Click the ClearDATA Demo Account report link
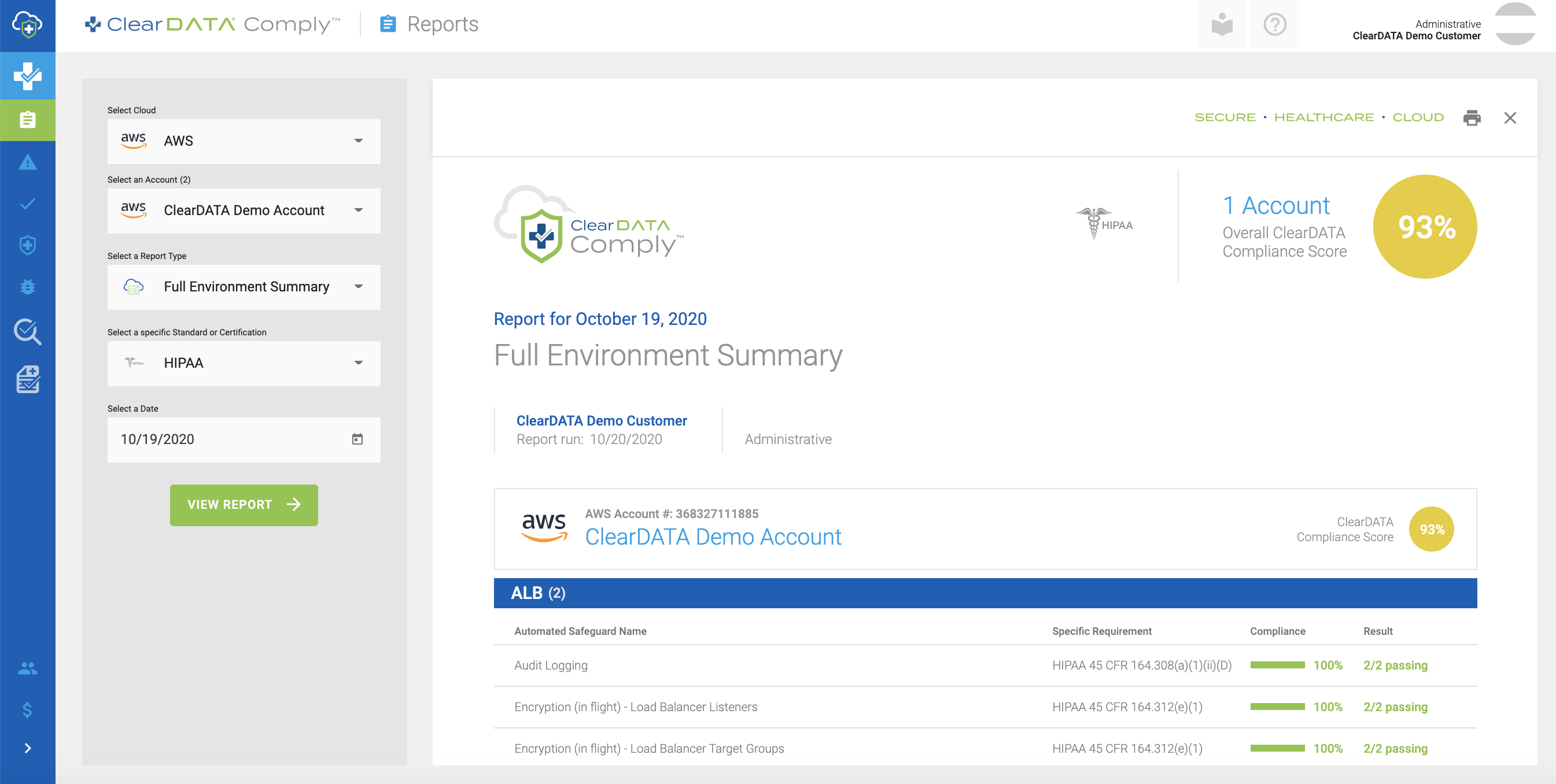 pyautogui.click(x=713, y=537)
